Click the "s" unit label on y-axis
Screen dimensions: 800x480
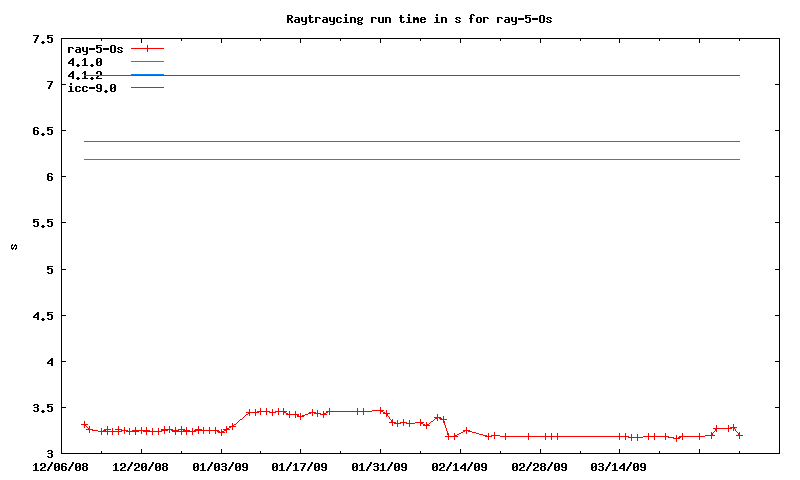14,247
